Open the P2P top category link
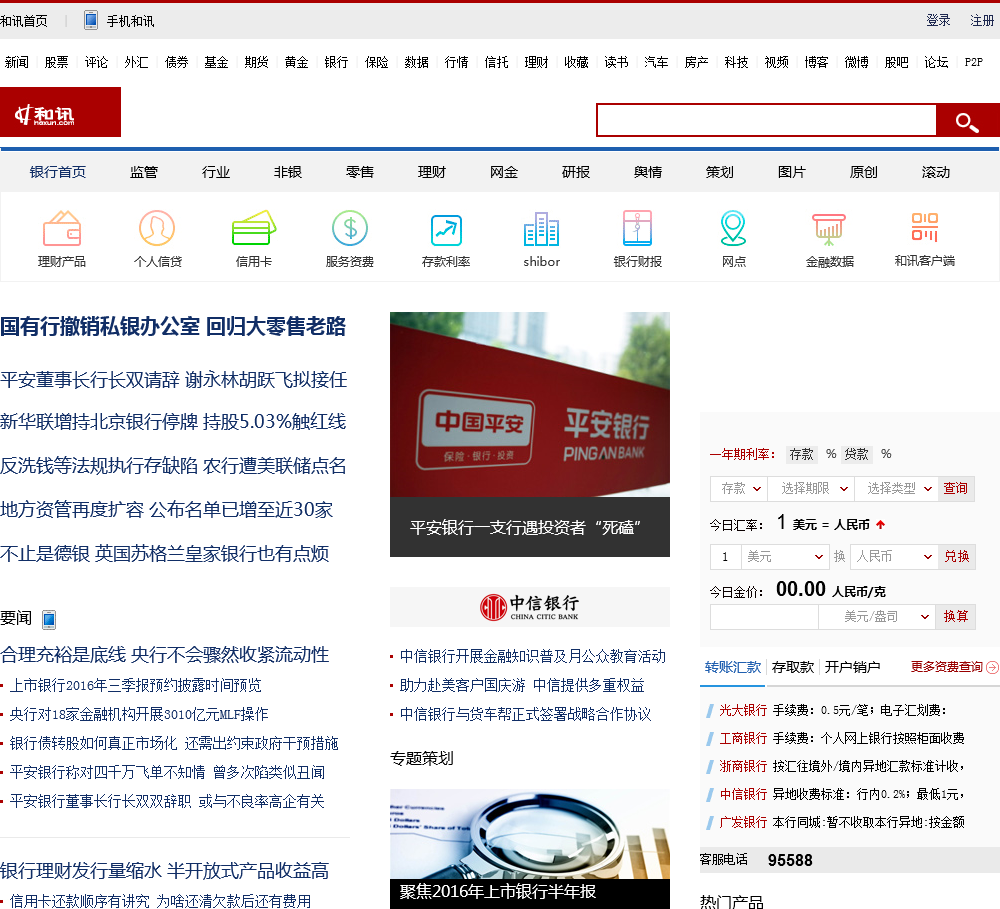Viewport: 1000px width, 909px height. tap(973, 63)
